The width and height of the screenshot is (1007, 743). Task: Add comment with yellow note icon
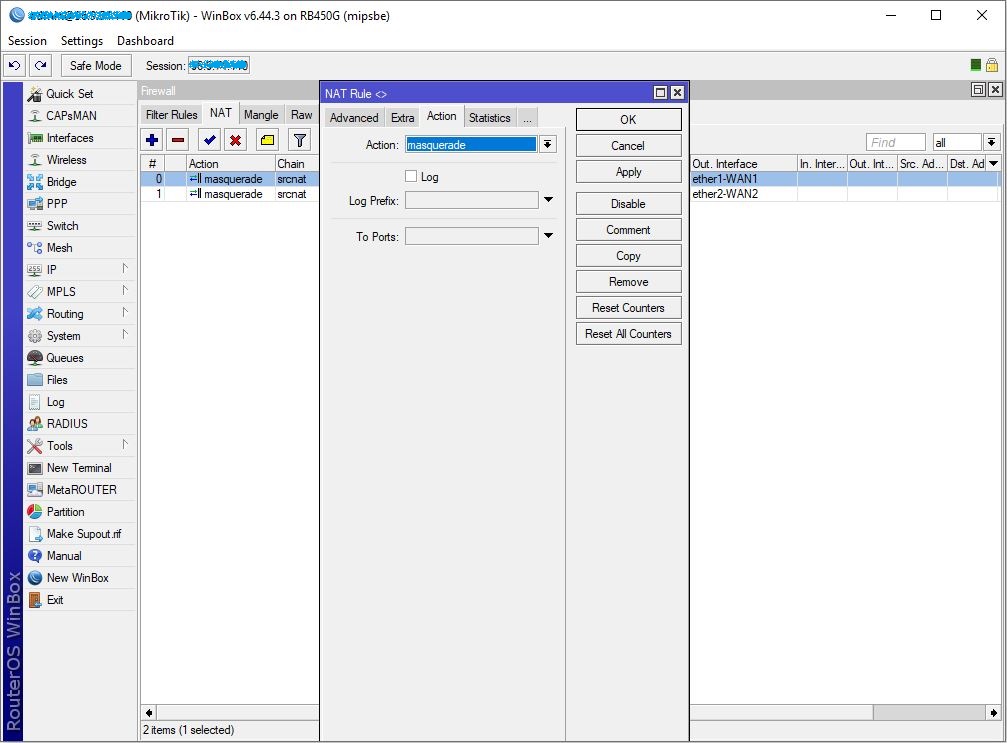pos(267,140)
